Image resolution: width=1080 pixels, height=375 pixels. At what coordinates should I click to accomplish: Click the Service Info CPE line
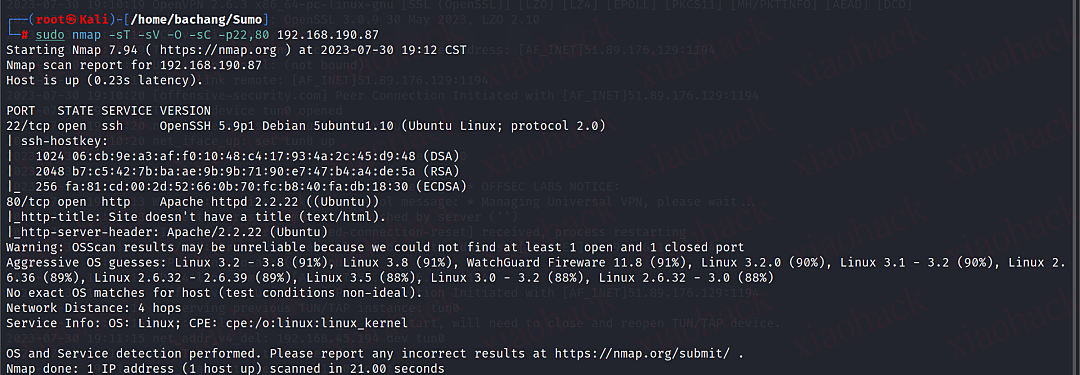[207, 323]
